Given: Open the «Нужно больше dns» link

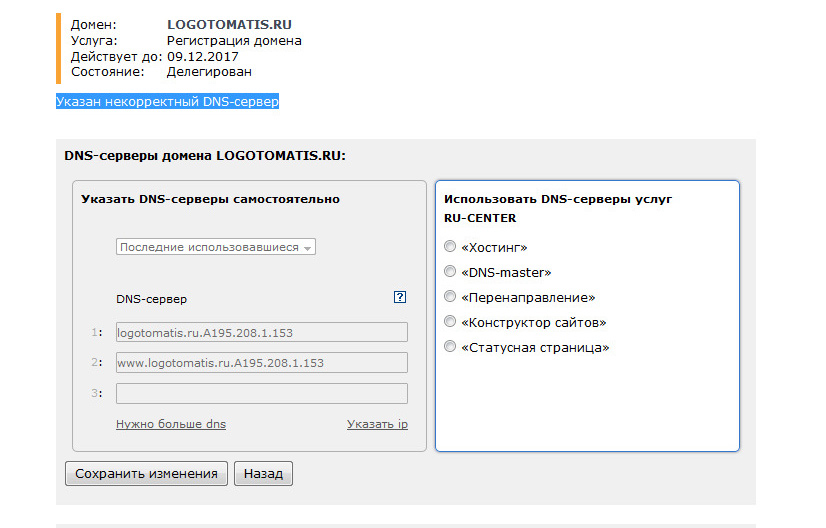Looking at the screenshot, I should [x=171, y=424].
